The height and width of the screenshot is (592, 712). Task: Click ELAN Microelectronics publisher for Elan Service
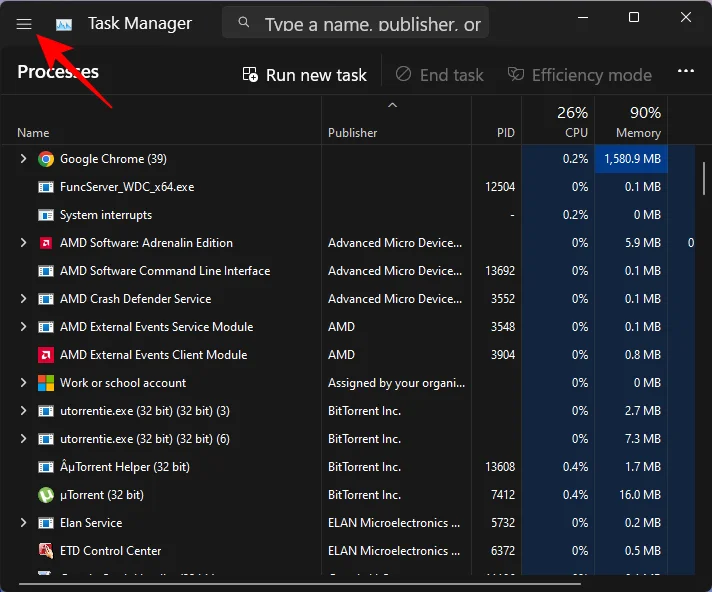point(394,523)
